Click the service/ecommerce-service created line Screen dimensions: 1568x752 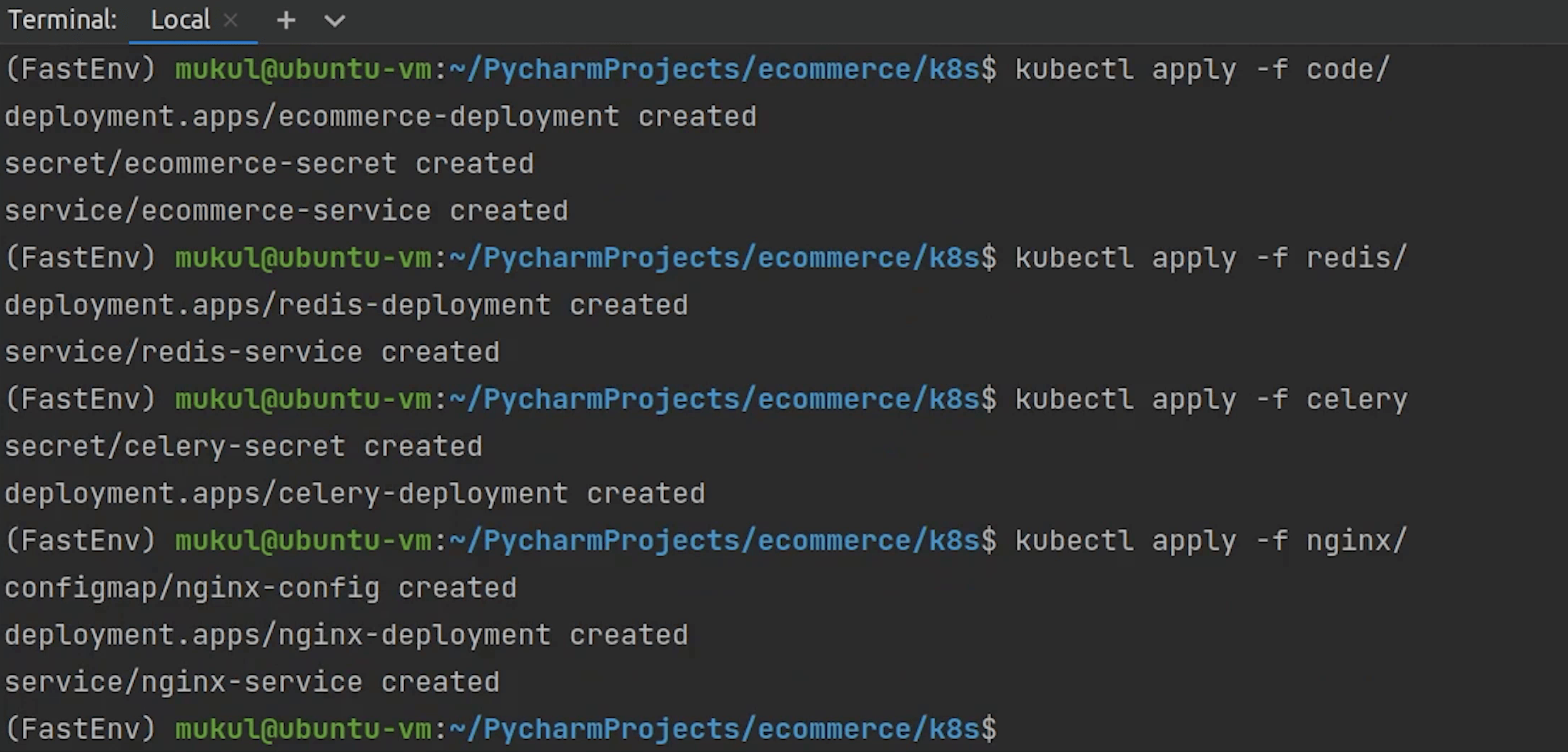(286, 211)
